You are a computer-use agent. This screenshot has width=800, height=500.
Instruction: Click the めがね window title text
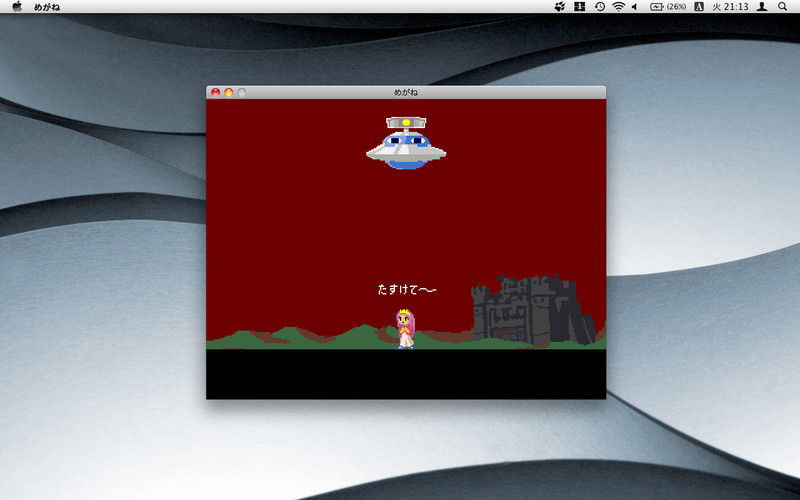[x=406, y=92]
